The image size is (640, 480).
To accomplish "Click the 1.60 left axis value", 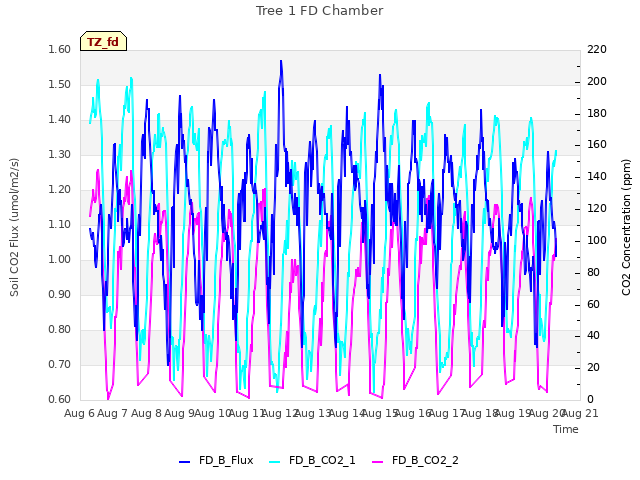I will tap(60, 49).
